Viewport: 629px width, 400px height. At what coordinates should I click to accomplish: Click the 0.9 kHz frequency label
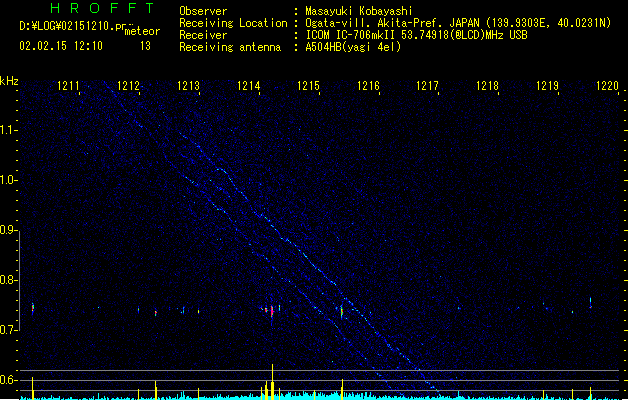click(9, 230)
